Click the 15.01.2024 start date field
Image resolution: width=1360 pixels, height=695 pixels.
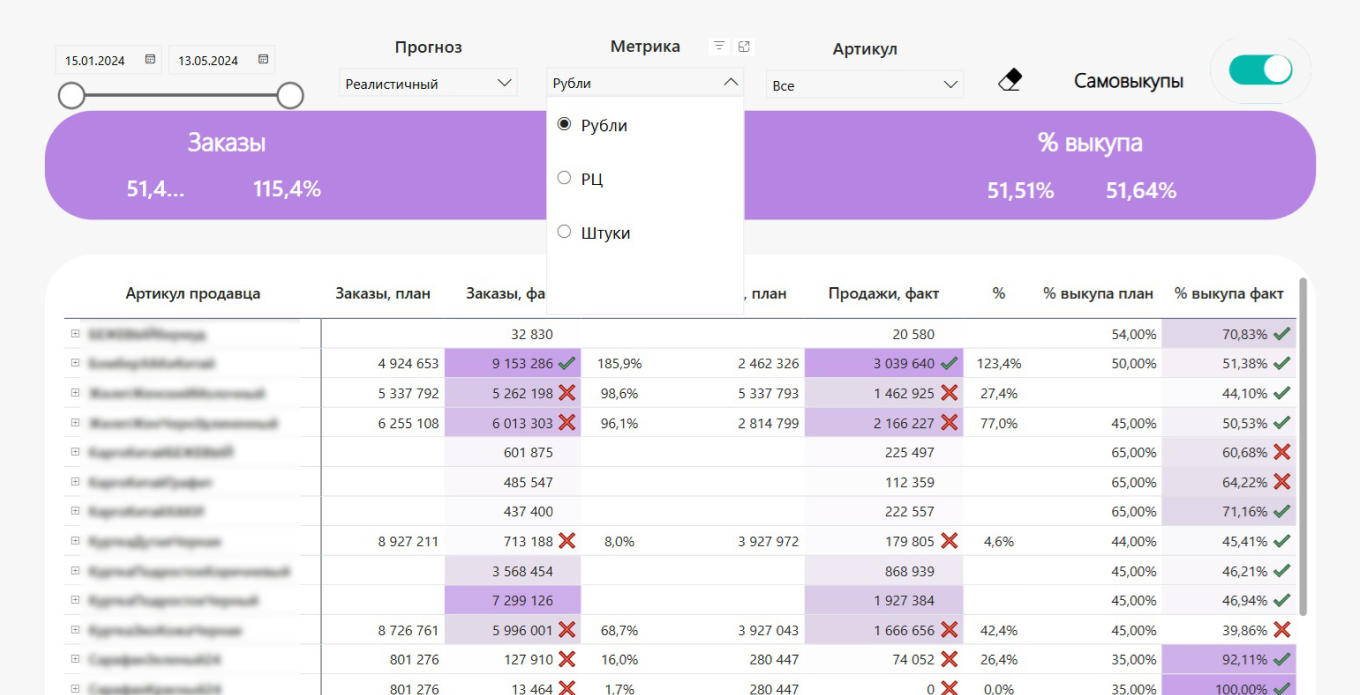coord(96,61)
